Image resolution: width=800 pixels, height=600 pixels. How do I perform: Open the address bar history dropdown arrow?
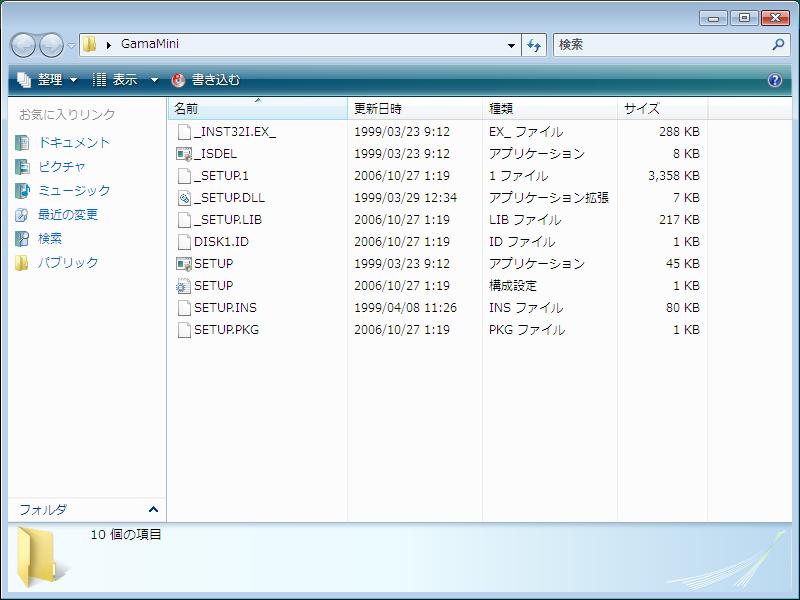coord(511,45)
